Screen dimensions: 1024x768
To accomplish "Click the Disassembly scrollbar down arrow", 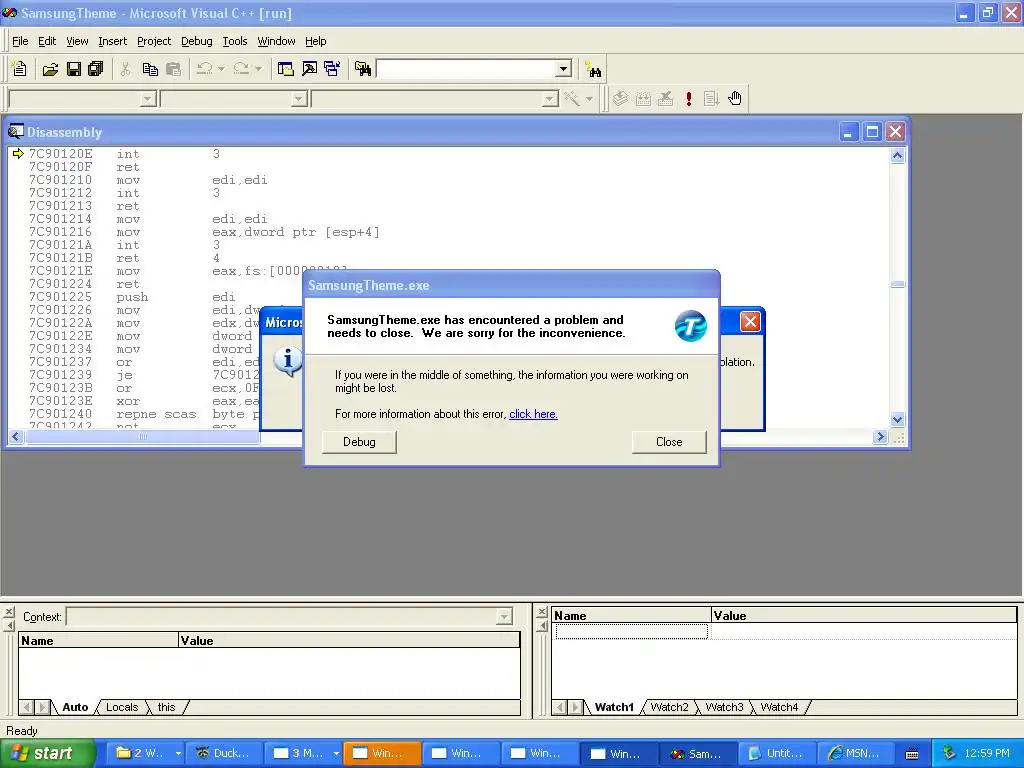I will pos(897,419).
